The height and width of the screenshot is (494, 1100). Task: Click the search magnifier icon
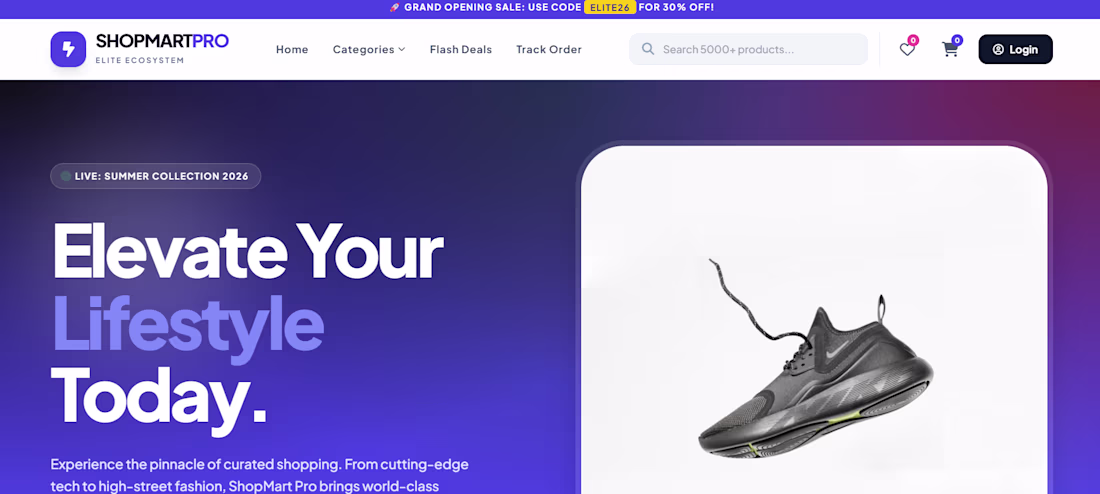coord(648,49)
